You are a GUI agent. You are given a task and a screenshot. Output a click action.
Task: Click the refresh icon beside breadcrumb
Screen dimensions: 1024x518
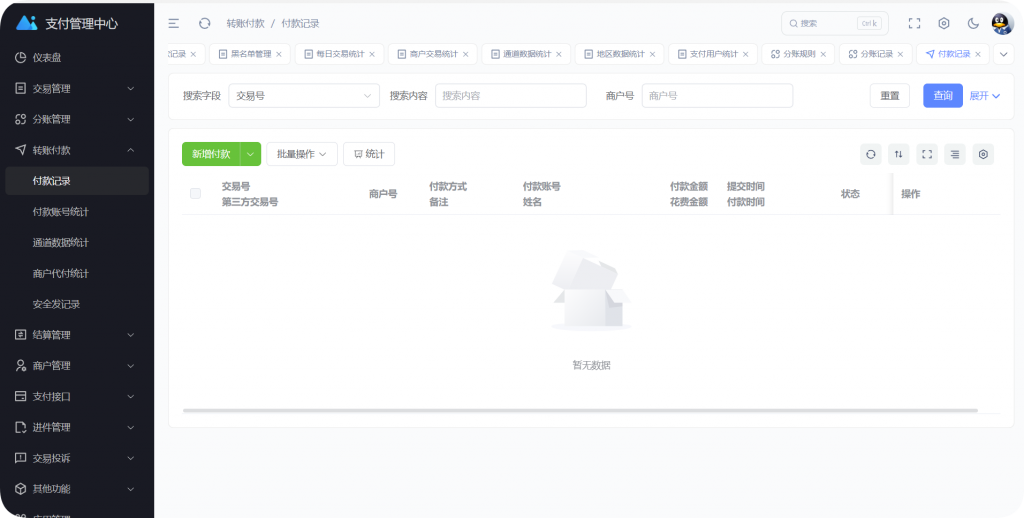(x=204, y=24)
